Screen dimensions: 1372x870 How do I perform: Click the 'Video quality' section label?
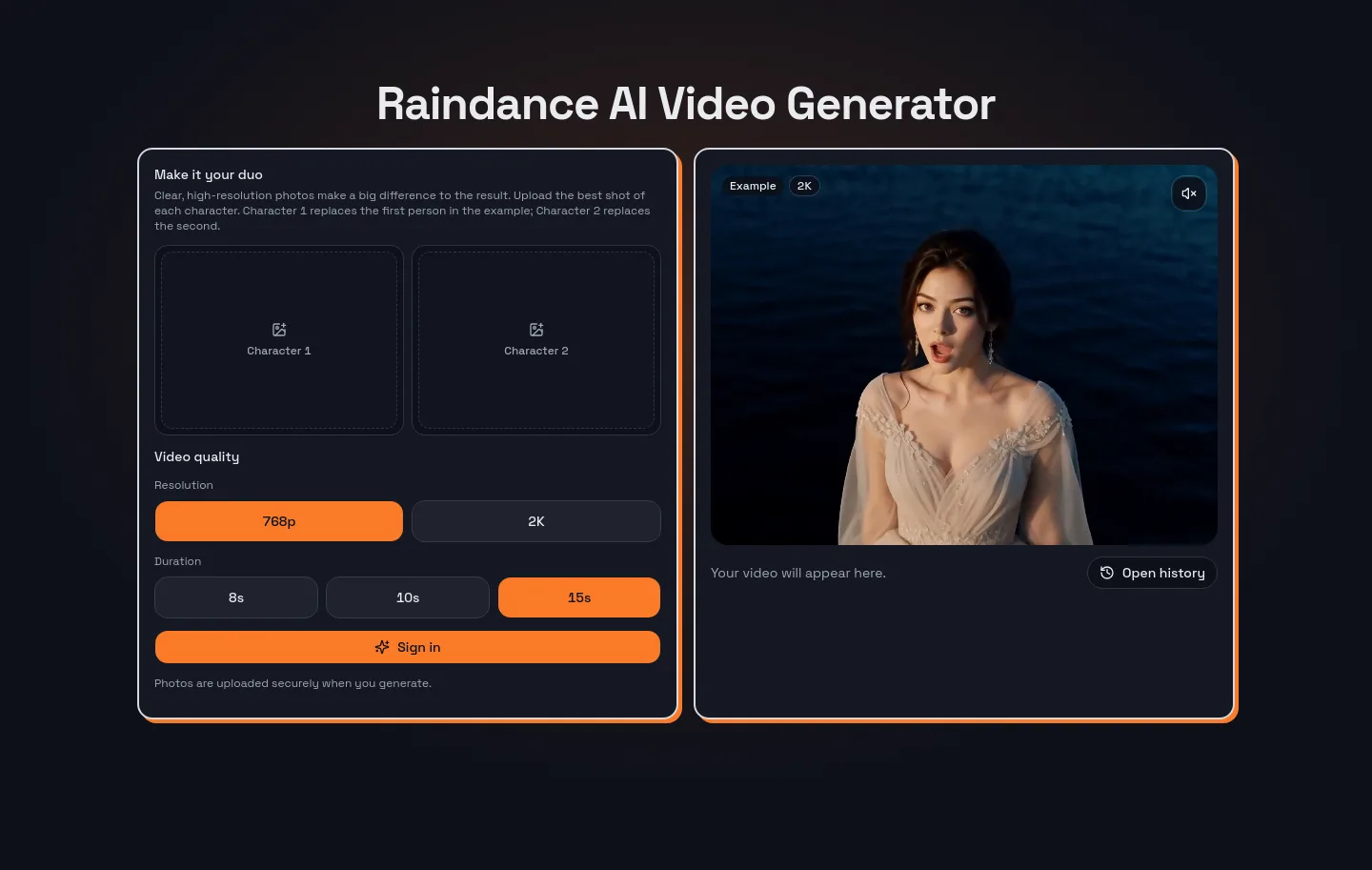[x=197, y=456]
